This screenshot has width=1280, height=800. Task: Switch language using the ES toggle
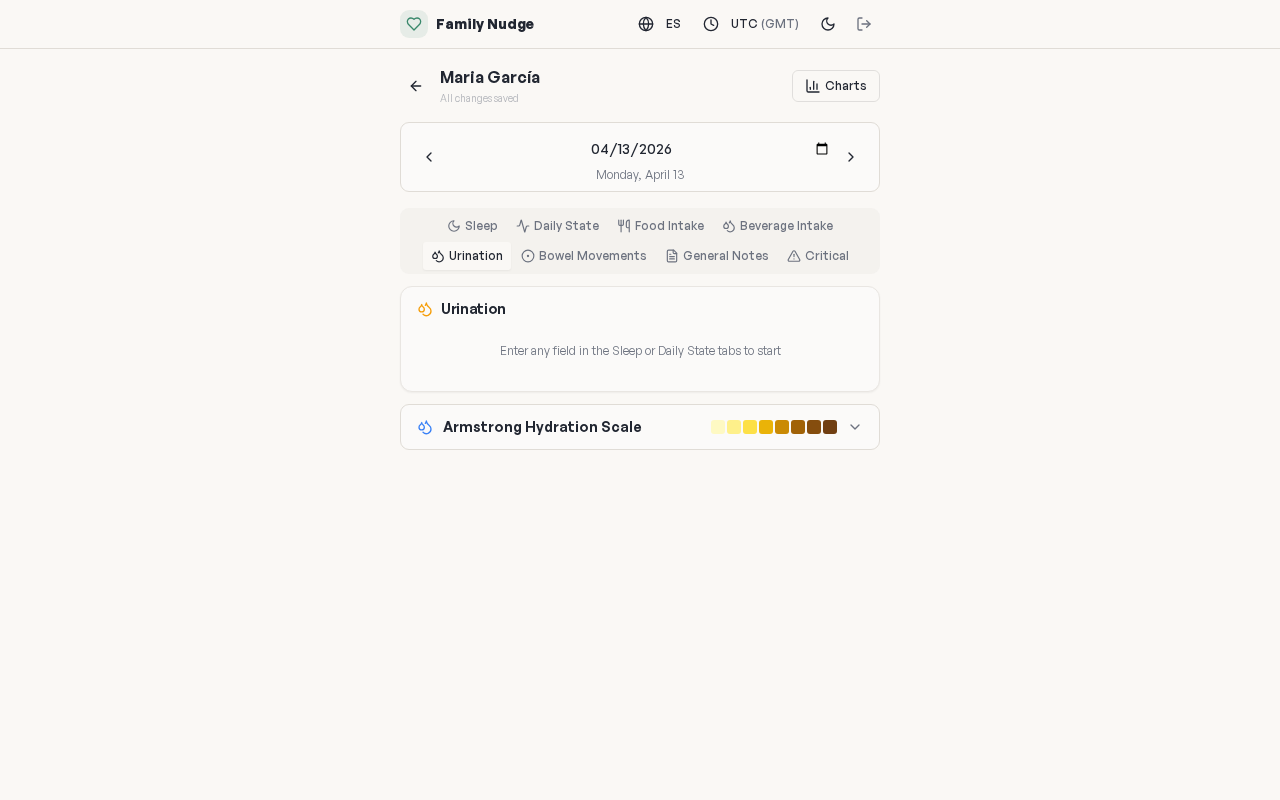coord(673,24)
